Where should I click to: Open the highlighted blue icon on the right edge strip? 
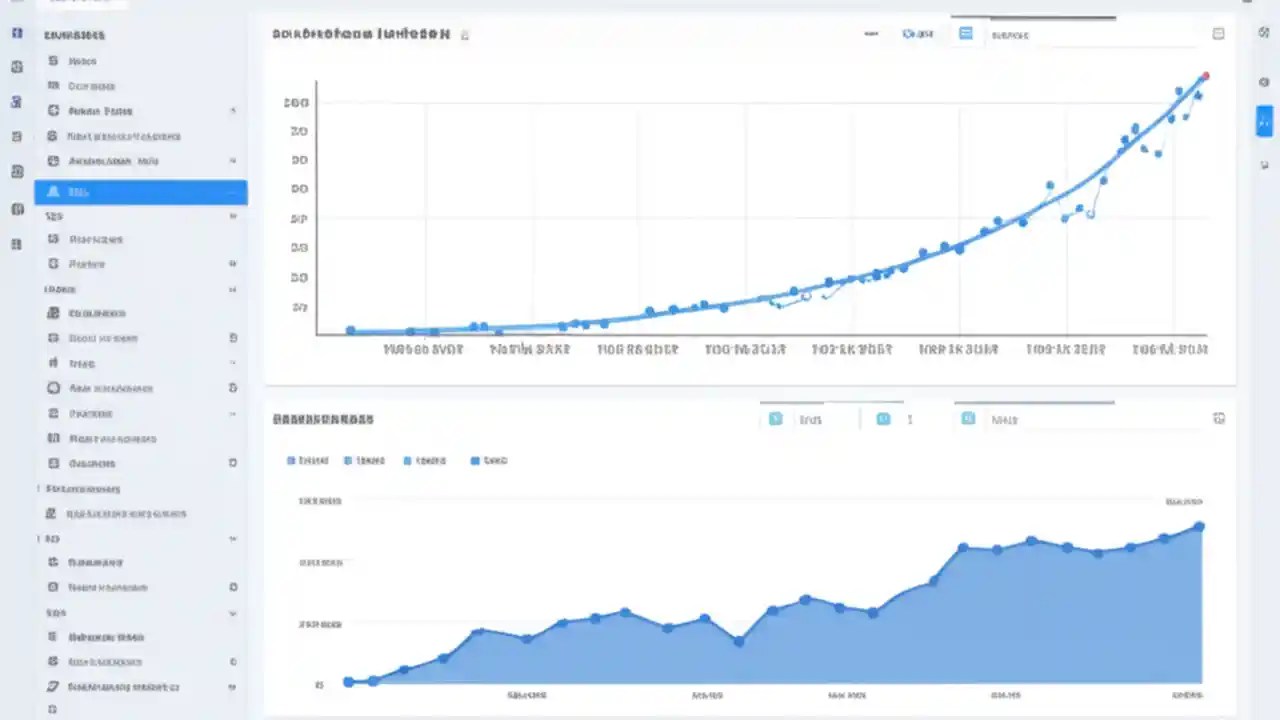pyautogui.click(x=1264, y=122)
